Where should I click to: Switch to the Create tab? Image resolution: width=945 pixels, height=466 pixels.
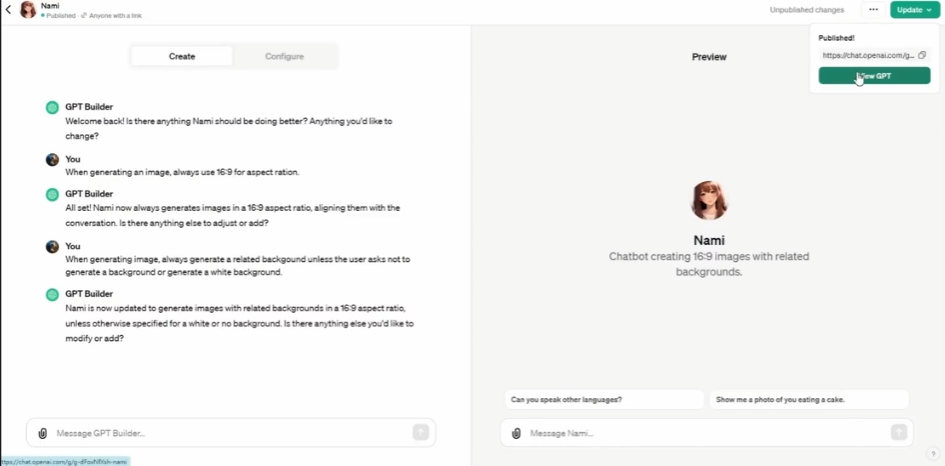[x=181, y=56]
